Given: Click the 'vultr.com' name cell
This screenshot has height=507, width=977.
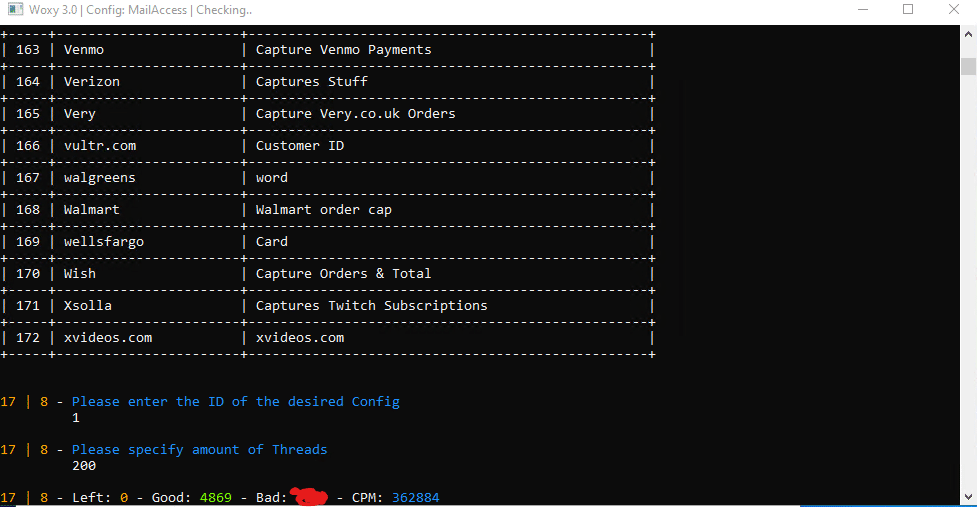Looking at the screenshot, I should [x=100, y=146].
